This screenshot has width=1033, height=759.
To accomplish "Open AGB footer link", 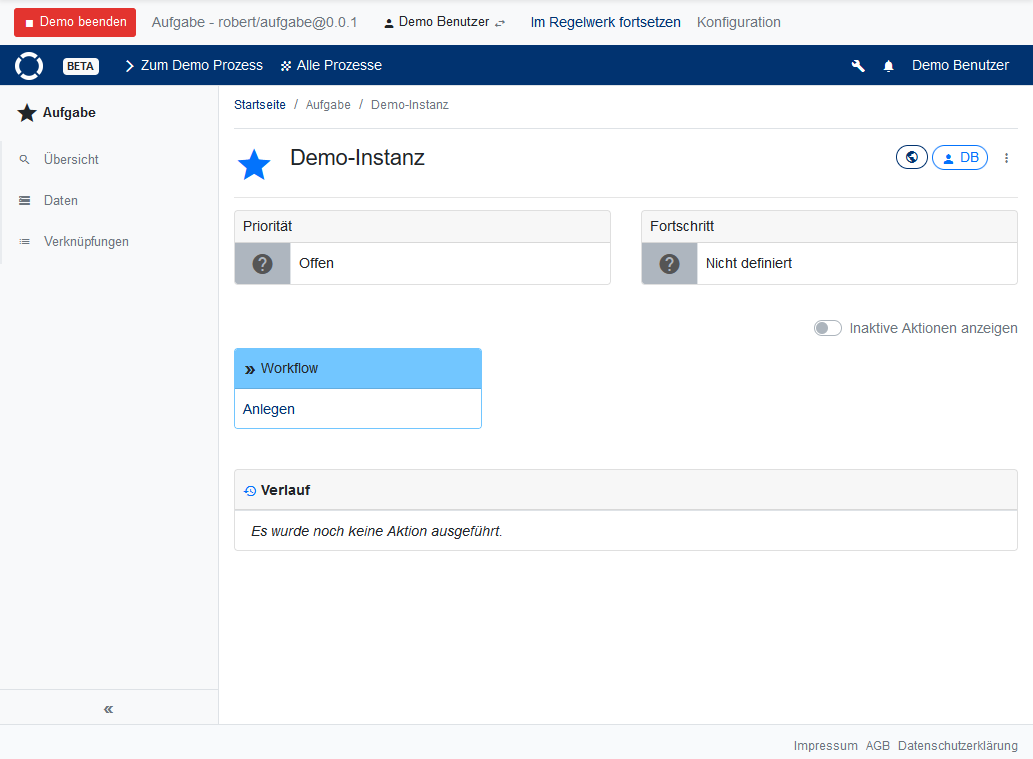I will pyautogui.click(x=878, y=746).
